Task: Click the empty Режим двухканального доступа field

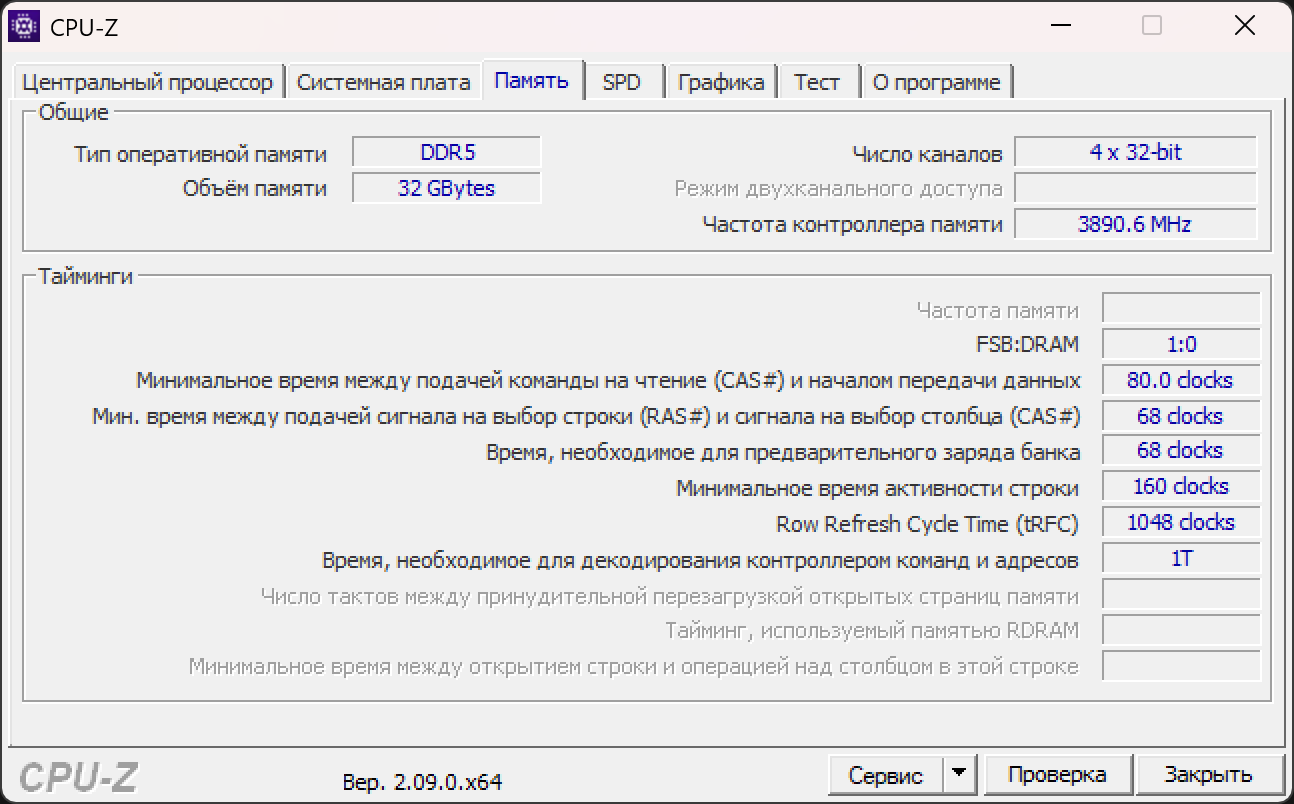Action: click(1136, 188)
